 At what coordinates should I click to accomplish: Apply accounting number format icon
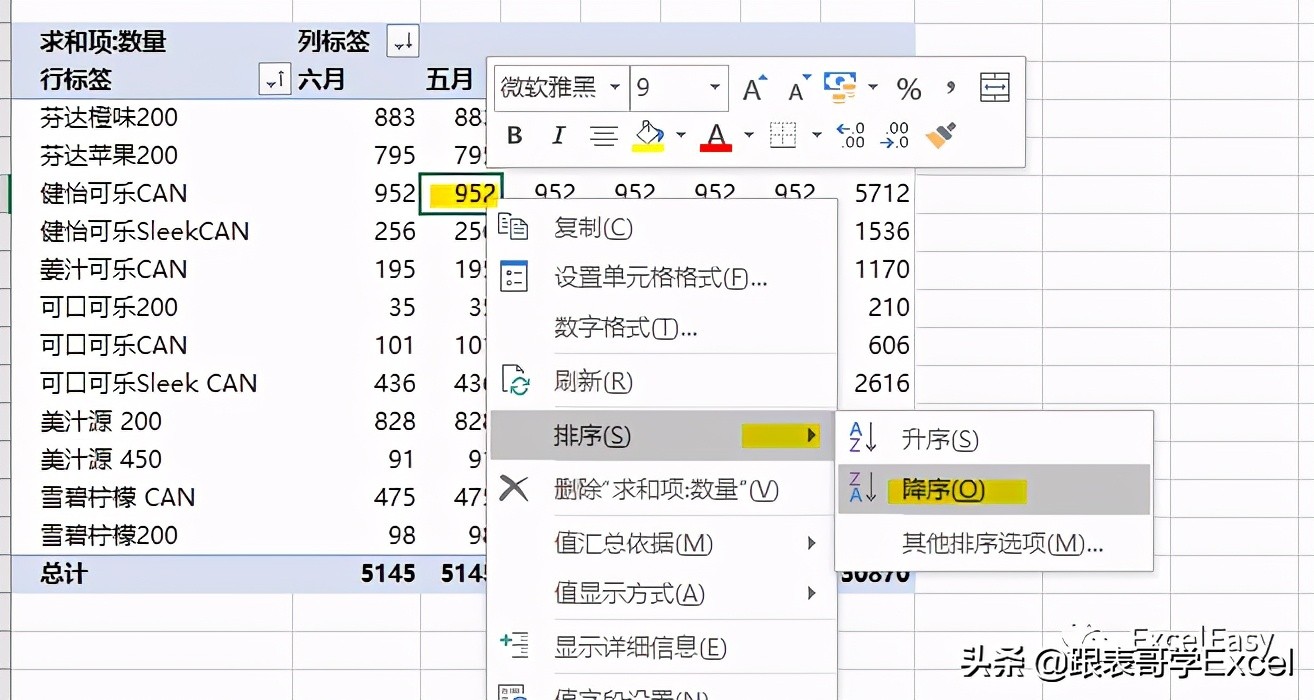point(841,87)
